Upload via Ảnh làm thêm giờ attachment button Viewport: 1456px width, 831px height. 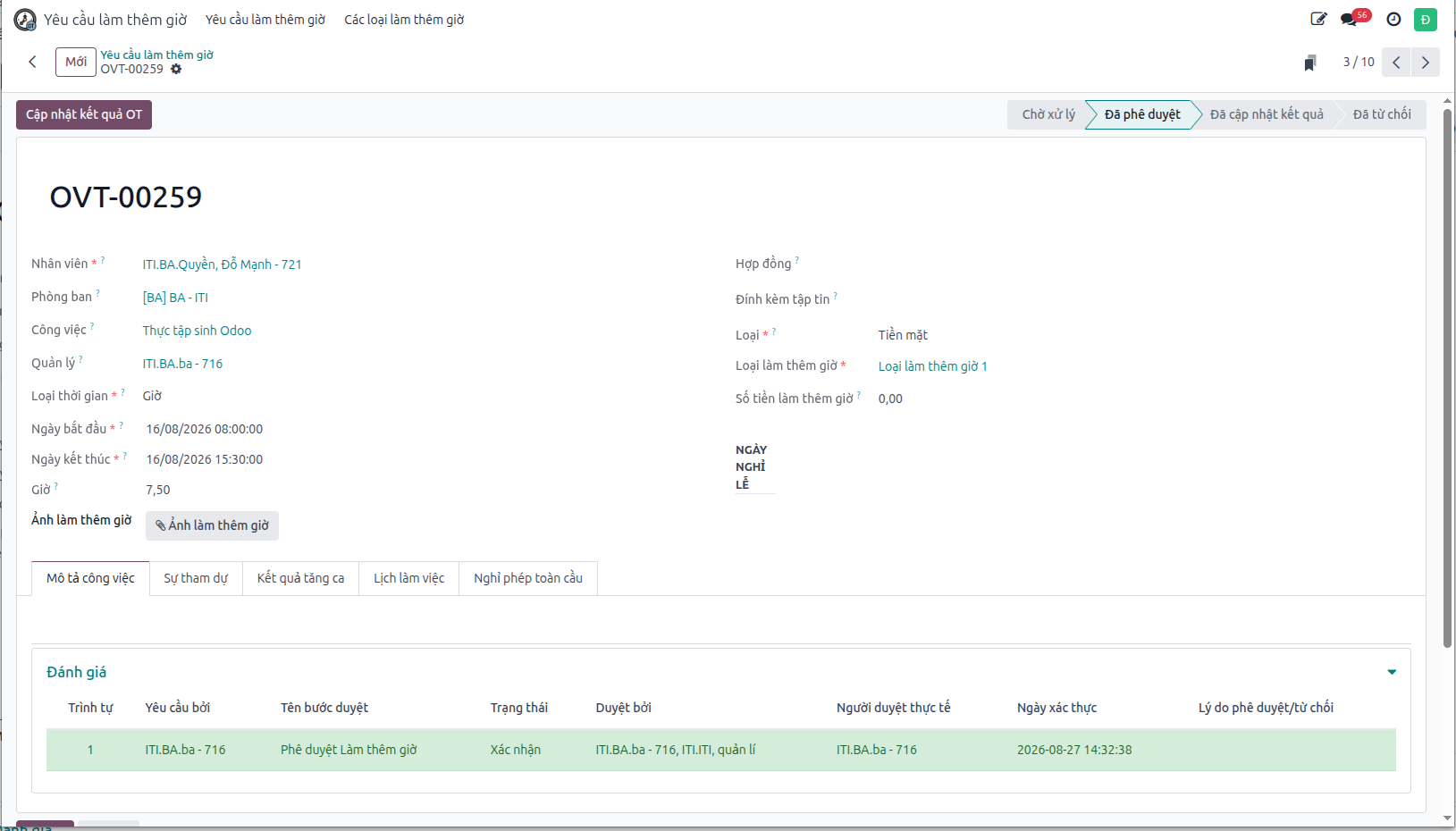pos(212,525)
